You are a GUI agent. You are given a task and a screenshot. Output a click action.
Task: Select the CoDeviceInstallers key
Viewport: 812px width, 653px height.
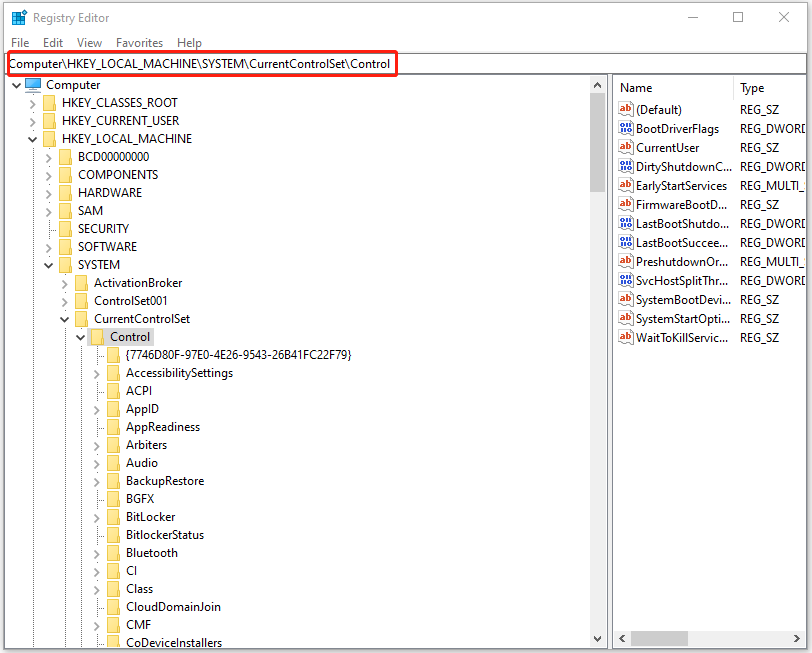coord(174,643)
